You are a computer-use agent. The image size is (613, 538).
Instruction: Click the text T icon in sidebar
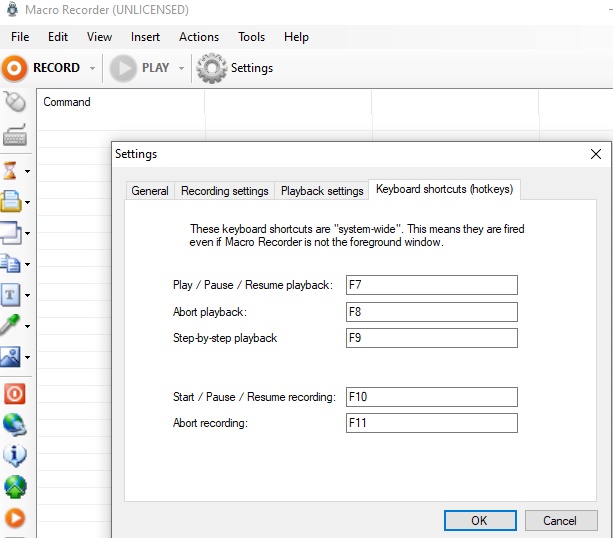click(11, 295)
